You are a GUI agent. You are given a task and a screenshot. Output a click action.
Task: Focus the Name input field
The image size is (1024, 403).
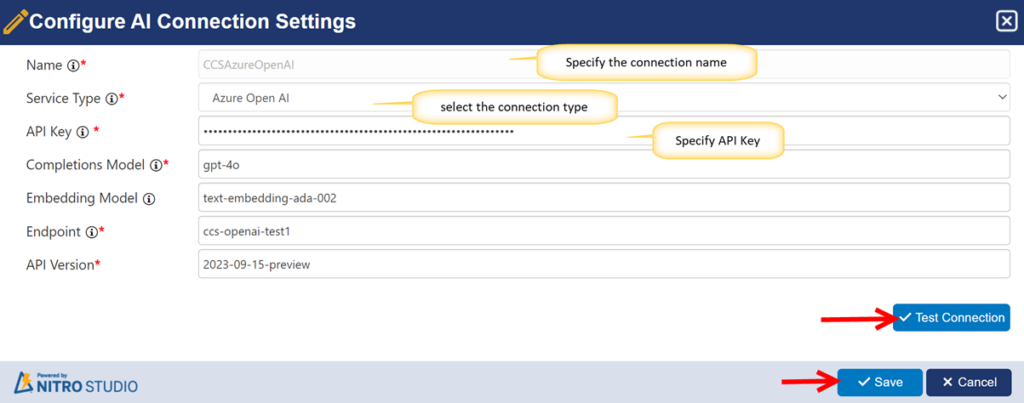pyautogui.click(x=360, y=64)
